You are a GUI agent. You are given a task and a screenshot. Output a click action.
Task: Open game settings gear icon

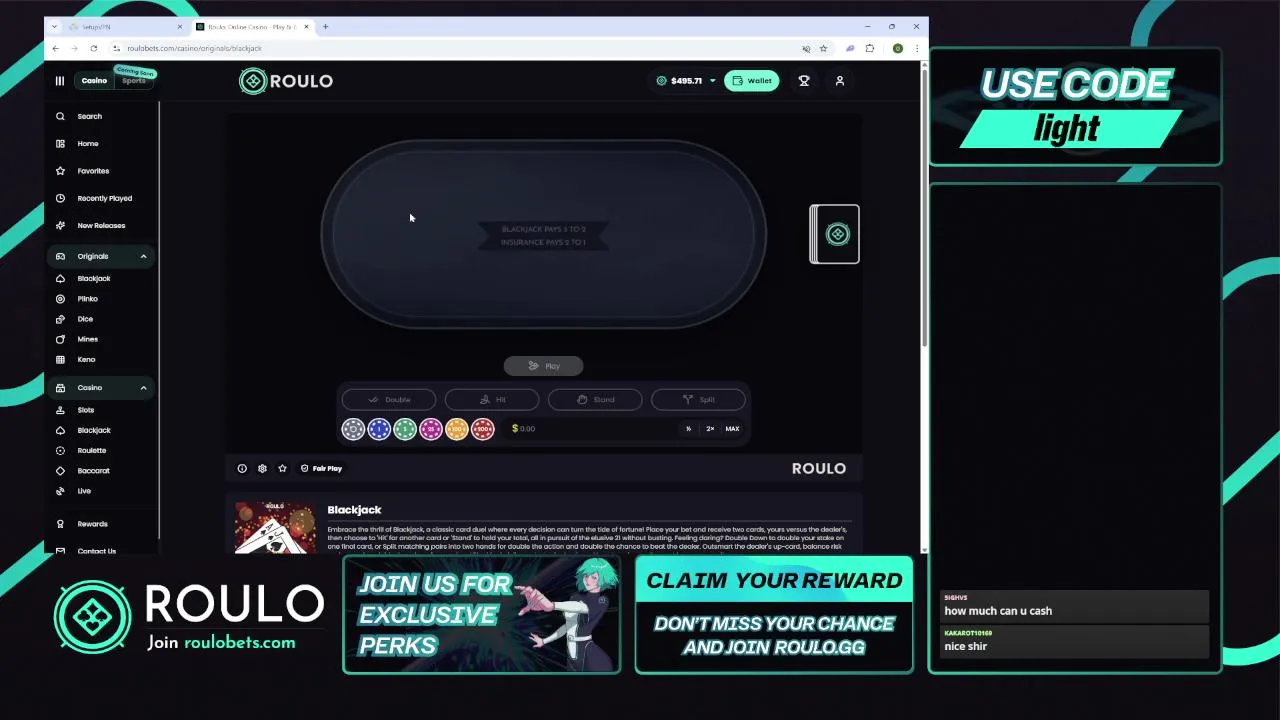[x=262, y=468]
